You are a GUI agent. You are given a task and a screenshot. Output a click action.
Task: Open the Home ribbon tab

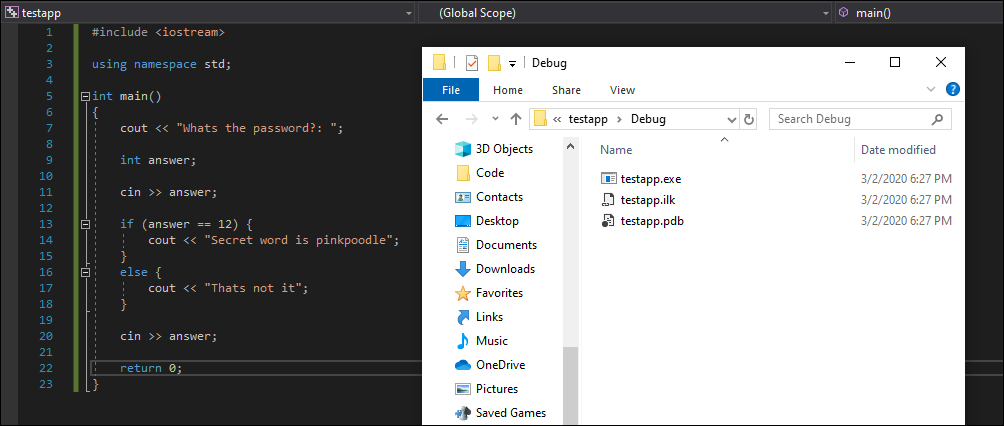tap(508, 90)
